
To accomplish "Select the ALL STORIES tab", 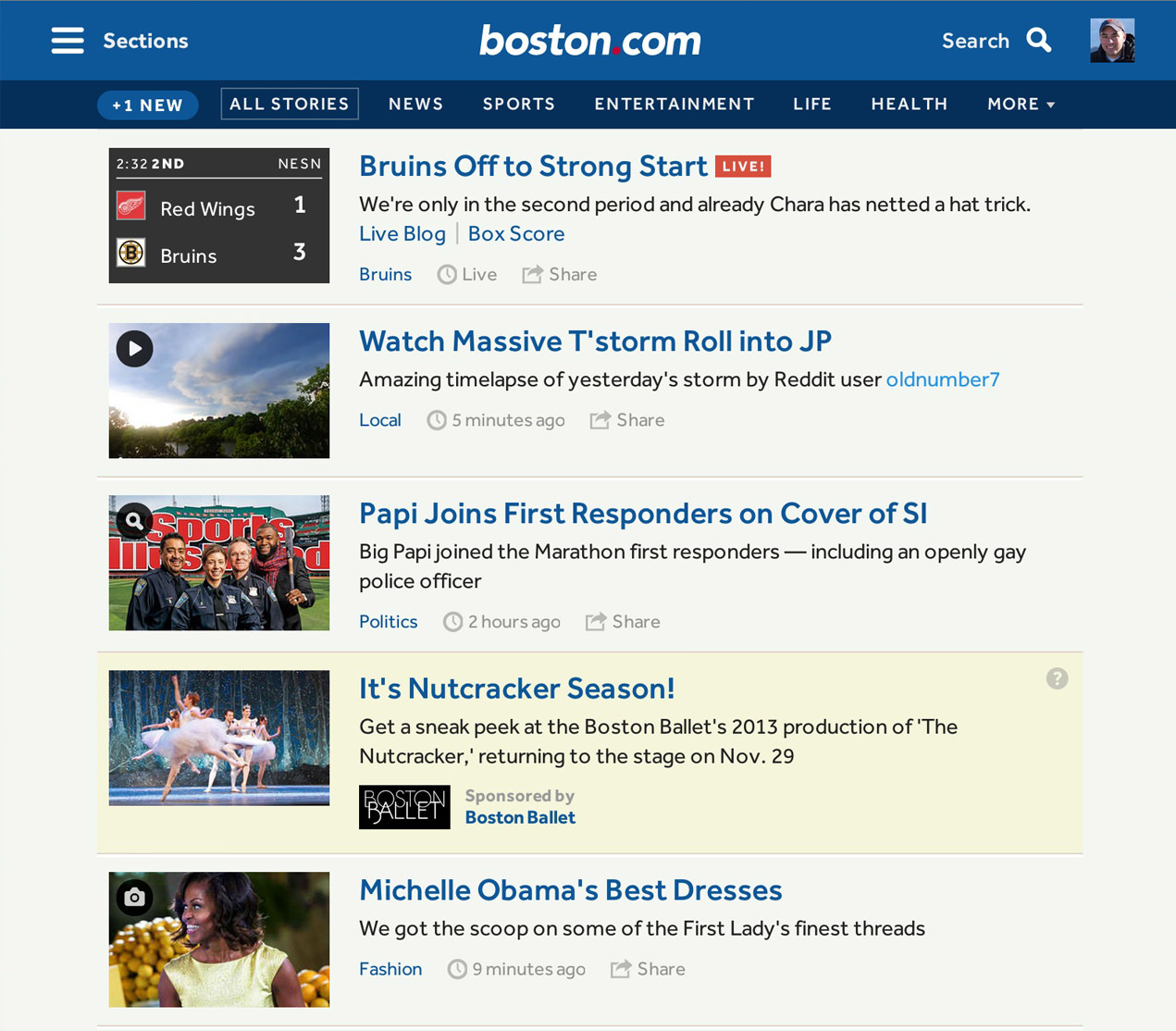I will 290,105.
